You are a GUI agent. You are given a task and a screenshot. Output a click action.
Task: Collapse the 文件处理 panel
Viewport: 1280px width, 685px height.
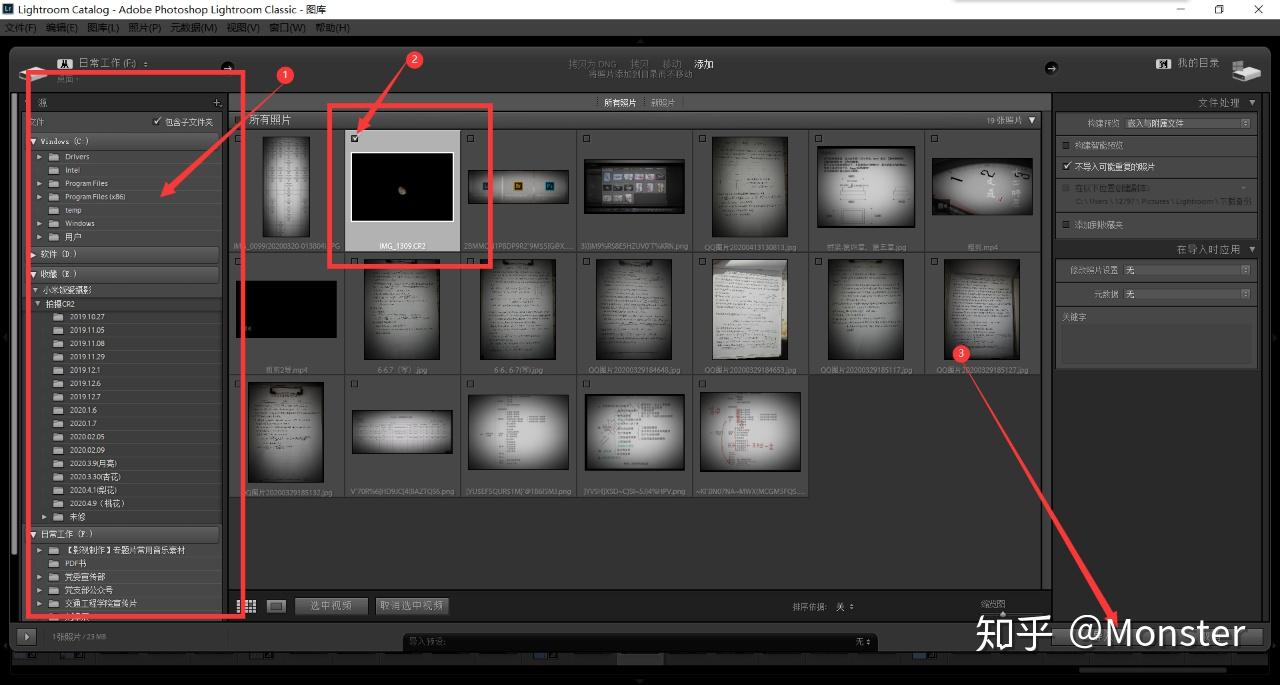1252,103
